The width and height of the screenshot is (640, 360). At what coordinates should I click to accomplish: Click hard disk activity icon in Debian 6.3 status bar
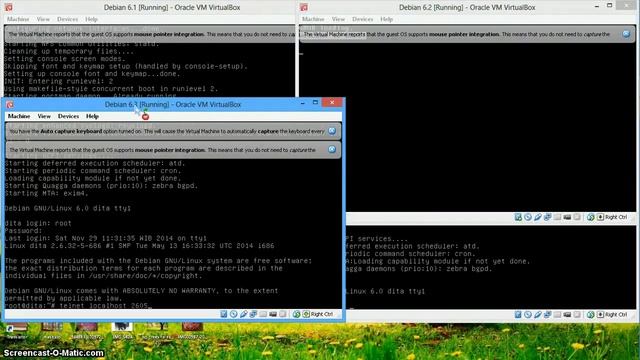224,314
